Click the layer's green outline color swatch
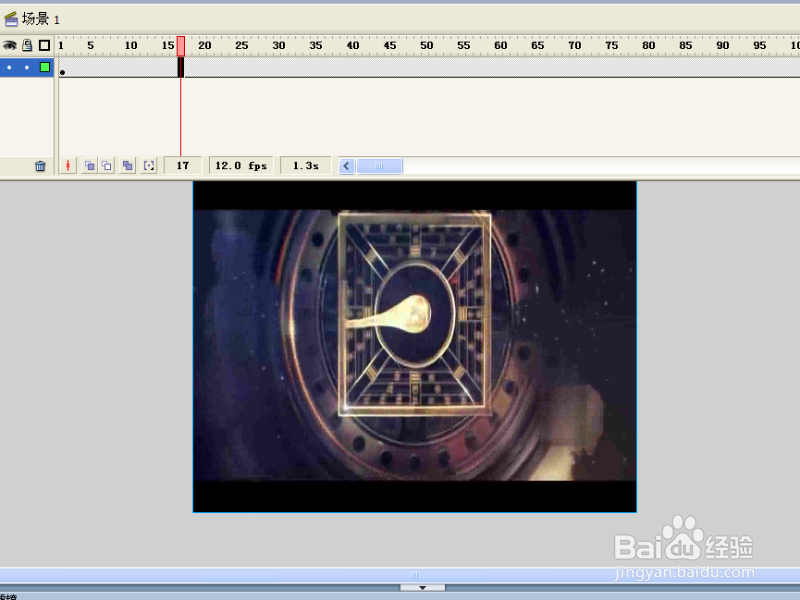 click(x=45, y=67)
